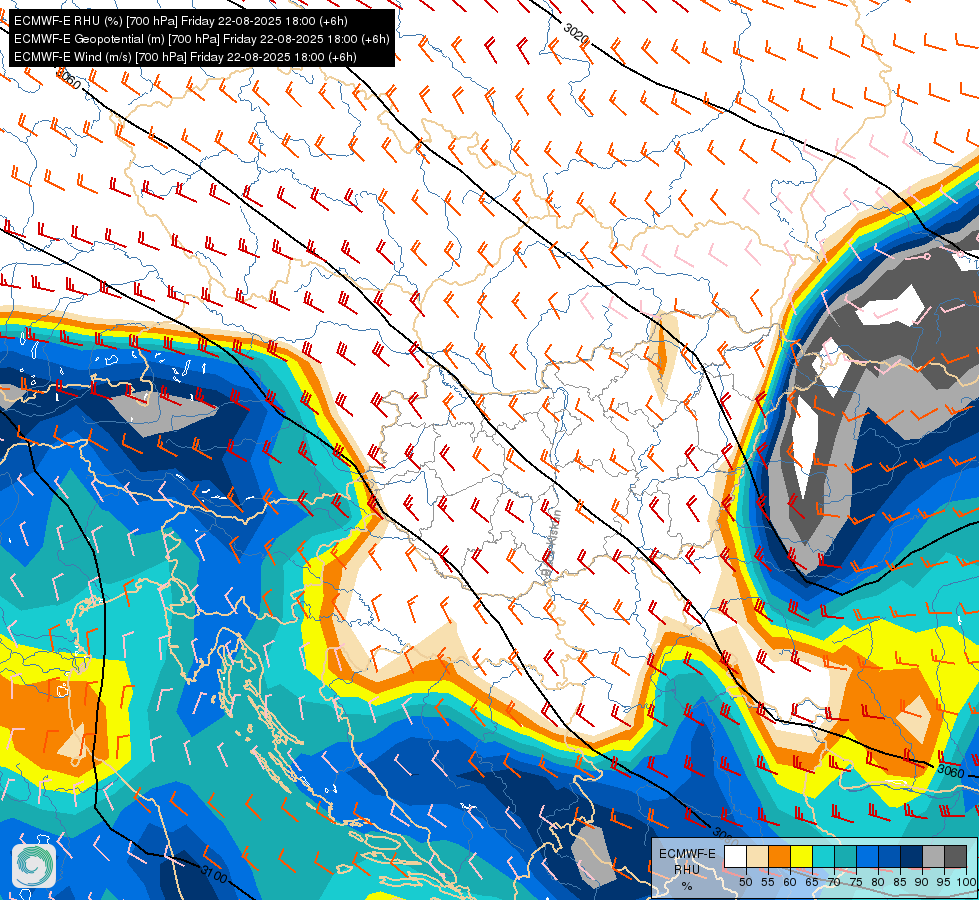Image resolution: width=979 pixels, height=900 pixels.
Task: Select the yellow 60-65 legend swatch
Action: 802,856
